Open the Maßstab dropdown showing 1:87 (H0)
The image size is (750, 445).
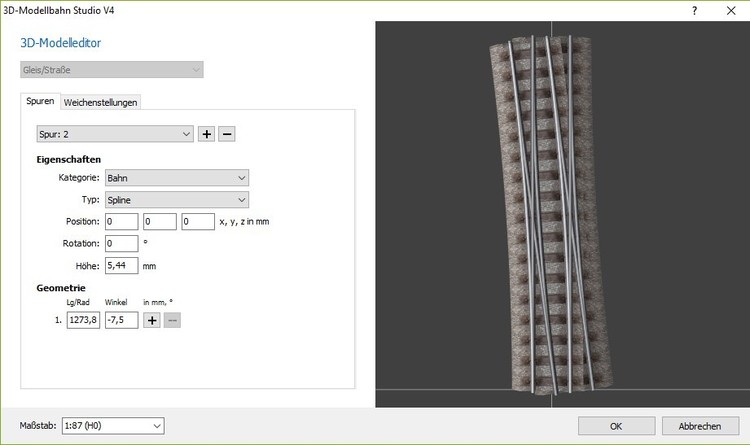[113, 426]
